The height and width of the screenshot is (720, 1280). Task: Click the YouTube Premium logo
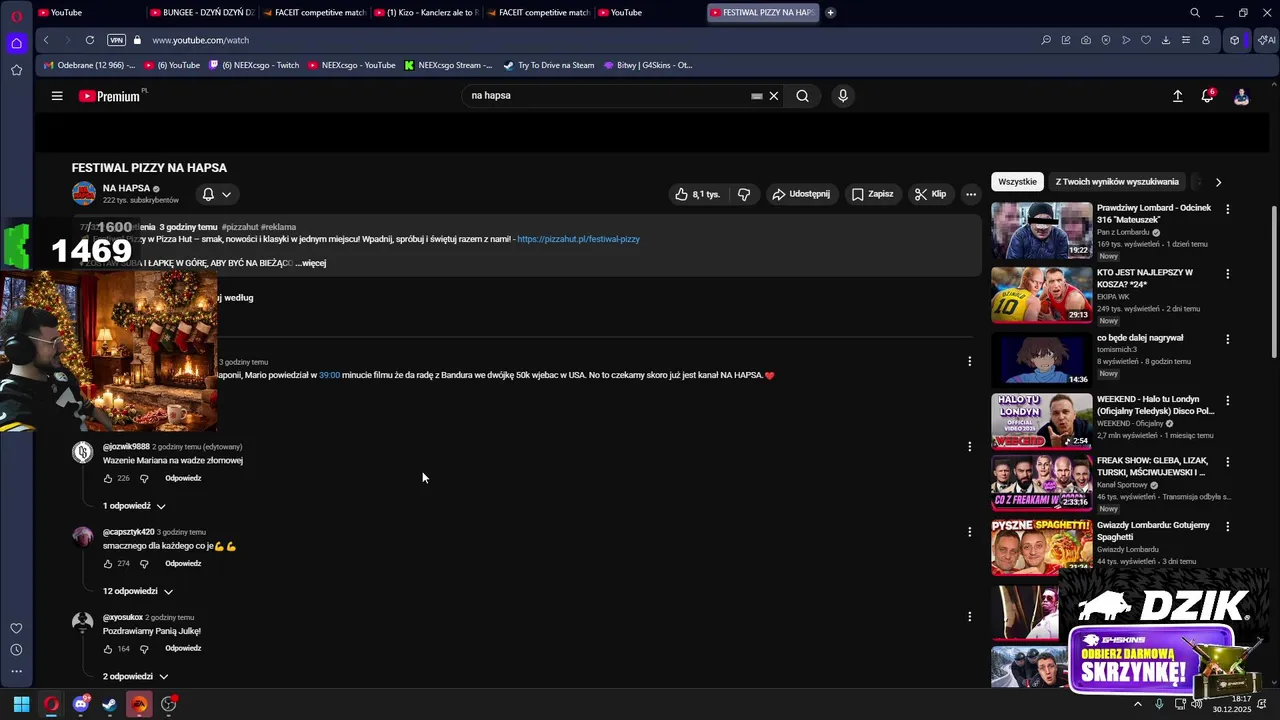point(109,96)
